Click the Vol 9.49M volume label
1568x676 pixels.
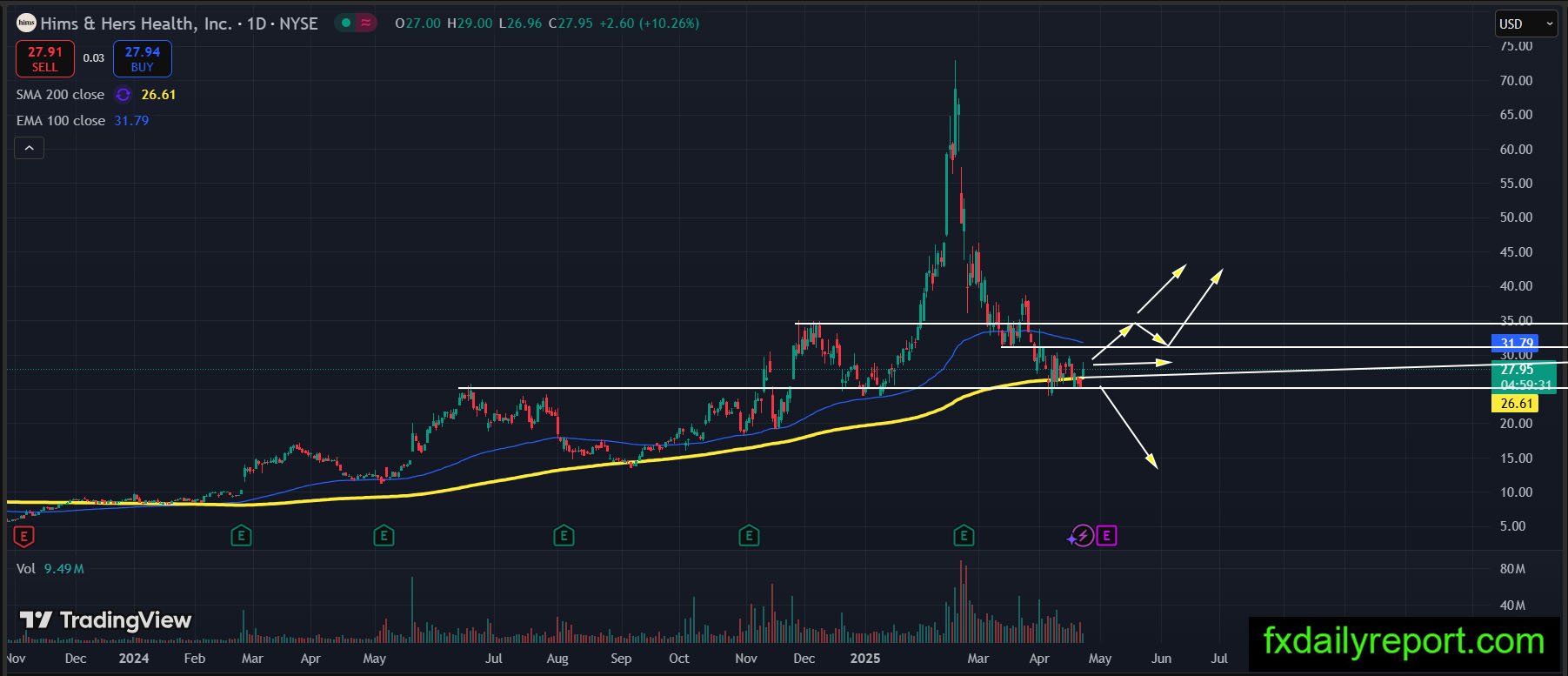pyautogui.click(x=50, y=569)
